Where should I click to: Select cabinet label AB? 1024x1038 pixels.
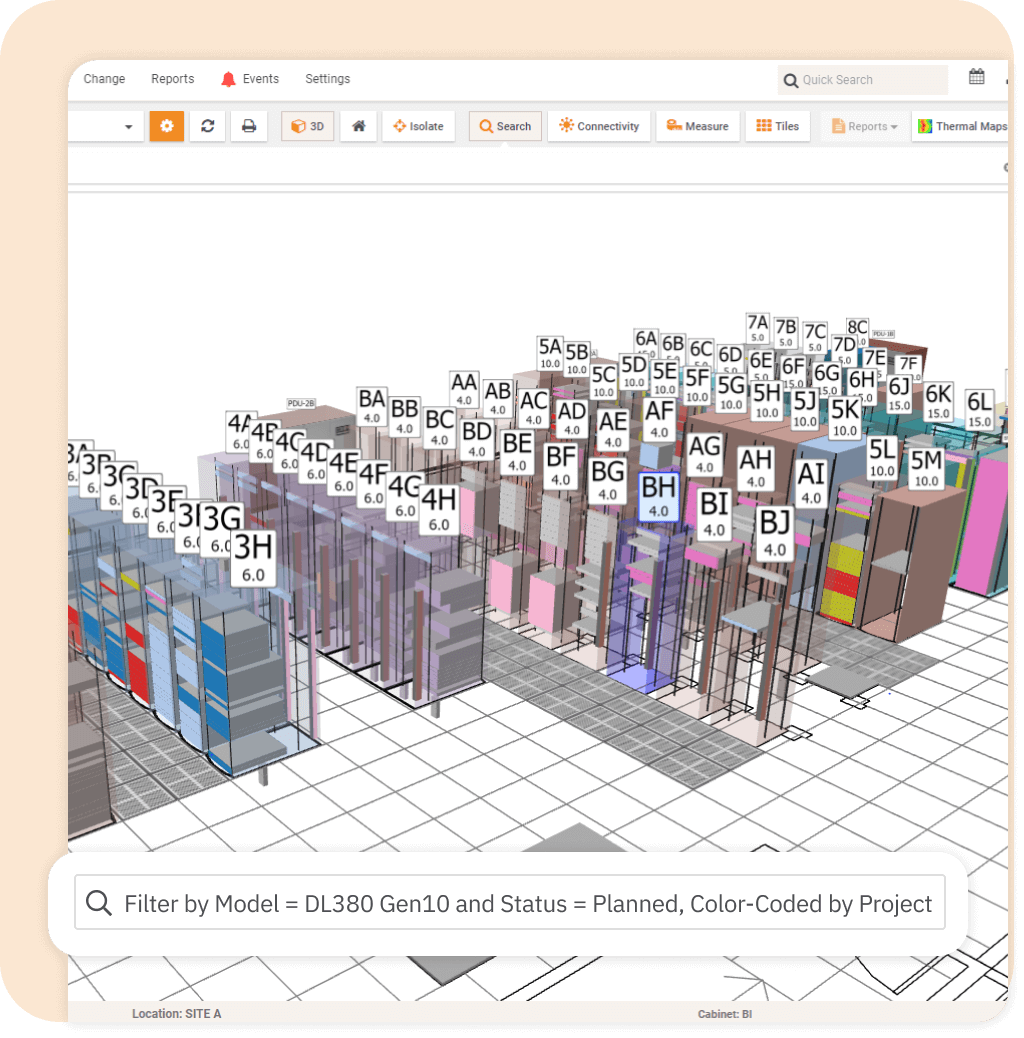point(498,398)
